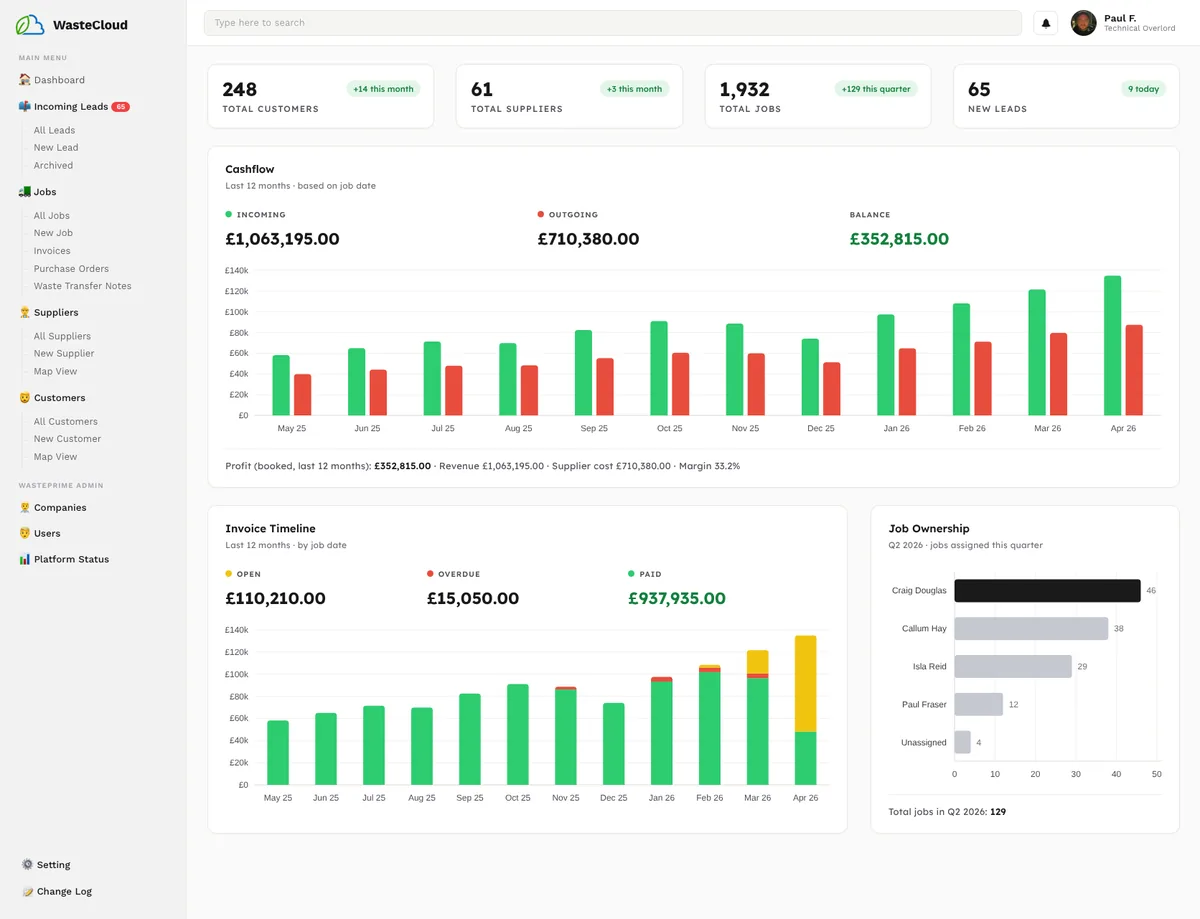
Task: Open Change Log page
Action: [x=64, y=891]
